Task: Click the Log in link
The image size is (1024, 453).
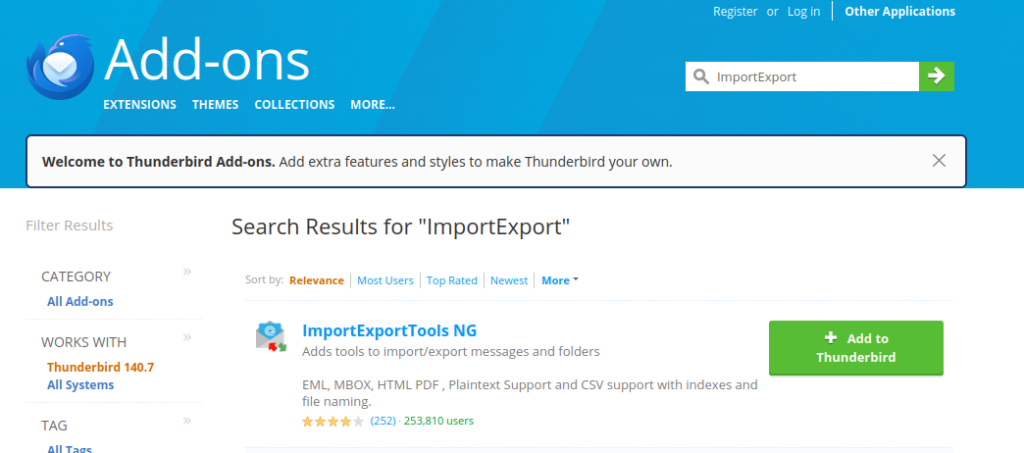Action: pyautogui.click(x=804, y=11)
